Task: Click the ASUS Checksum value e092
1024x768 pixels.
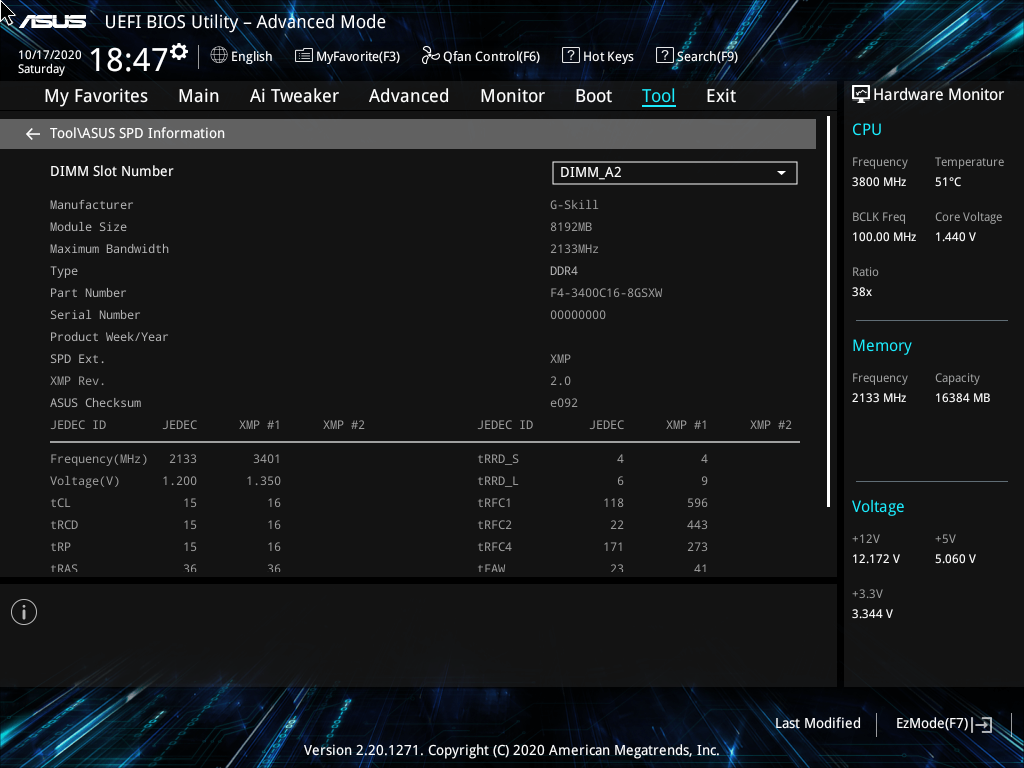Action: click(x=564, y=403)
